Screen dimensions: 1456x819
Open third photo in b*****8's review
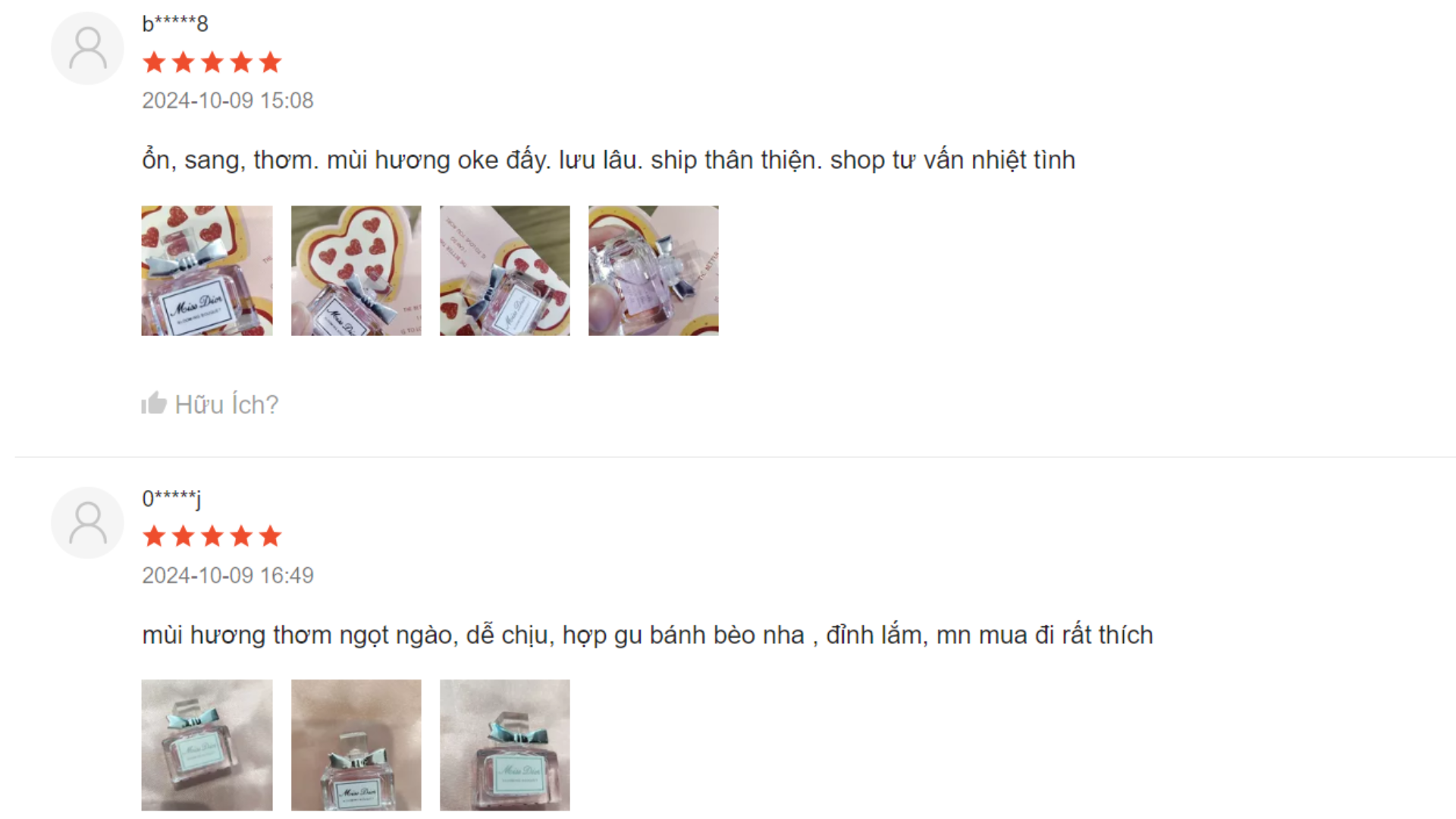pyautogui.click(x=505, y=271)
